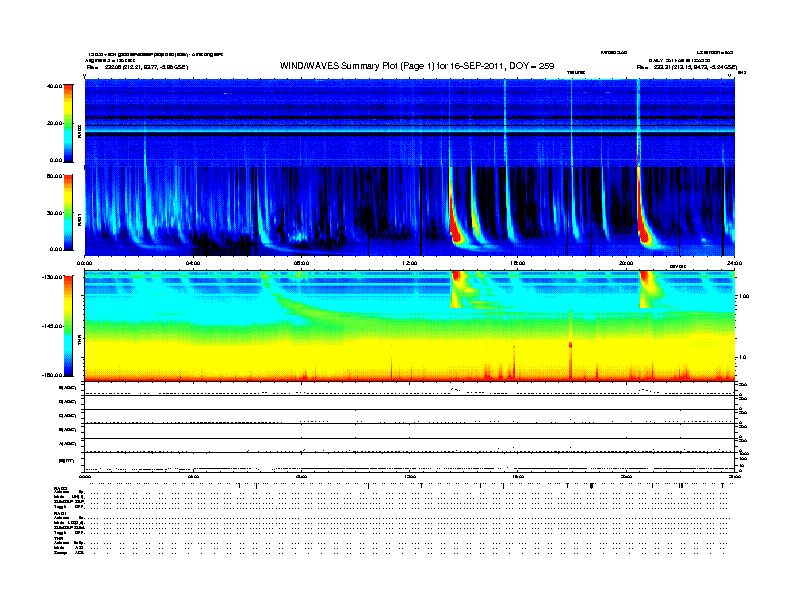Click the 30.00 label on RAD1 color scale

click(x=54, y=213)
